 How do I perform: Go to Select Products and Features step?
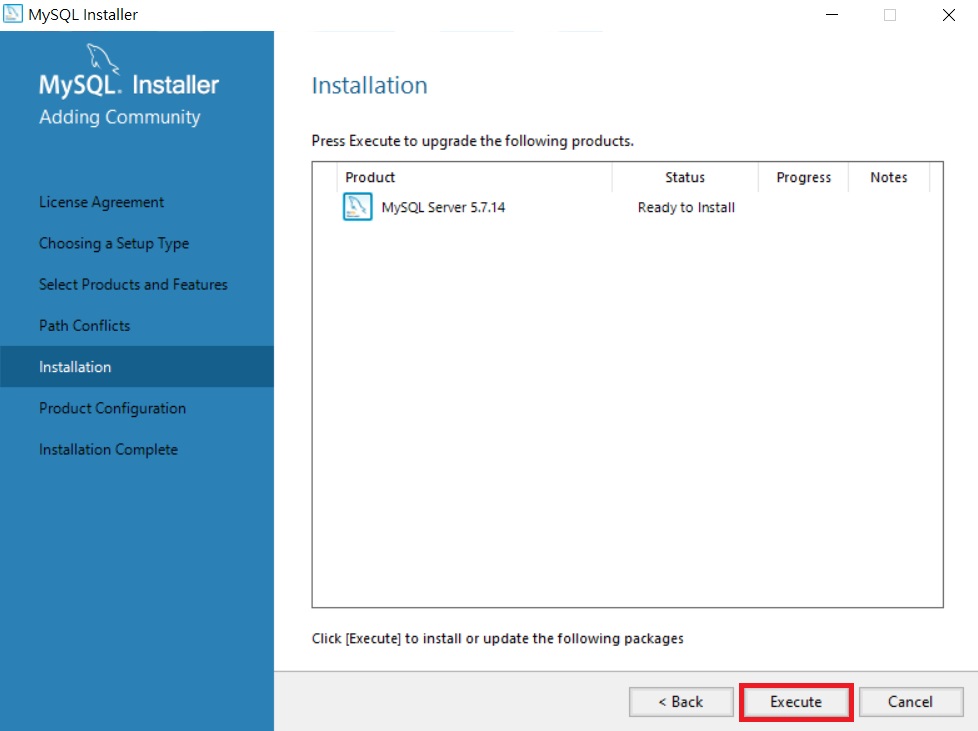coord(133,284)
